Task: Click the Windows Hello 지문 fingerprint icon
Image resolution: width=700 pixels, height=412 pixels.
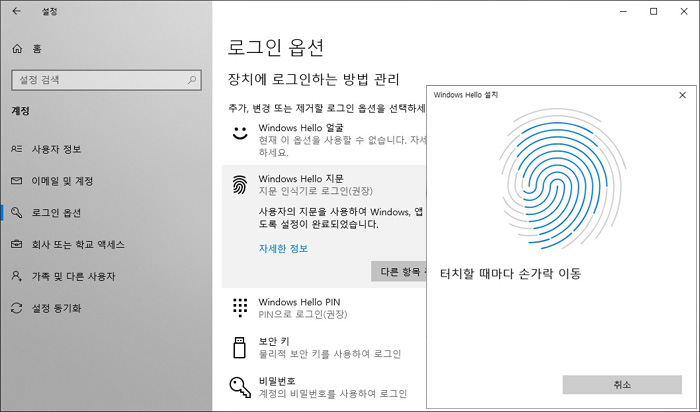Action: (x=239, y=184)
